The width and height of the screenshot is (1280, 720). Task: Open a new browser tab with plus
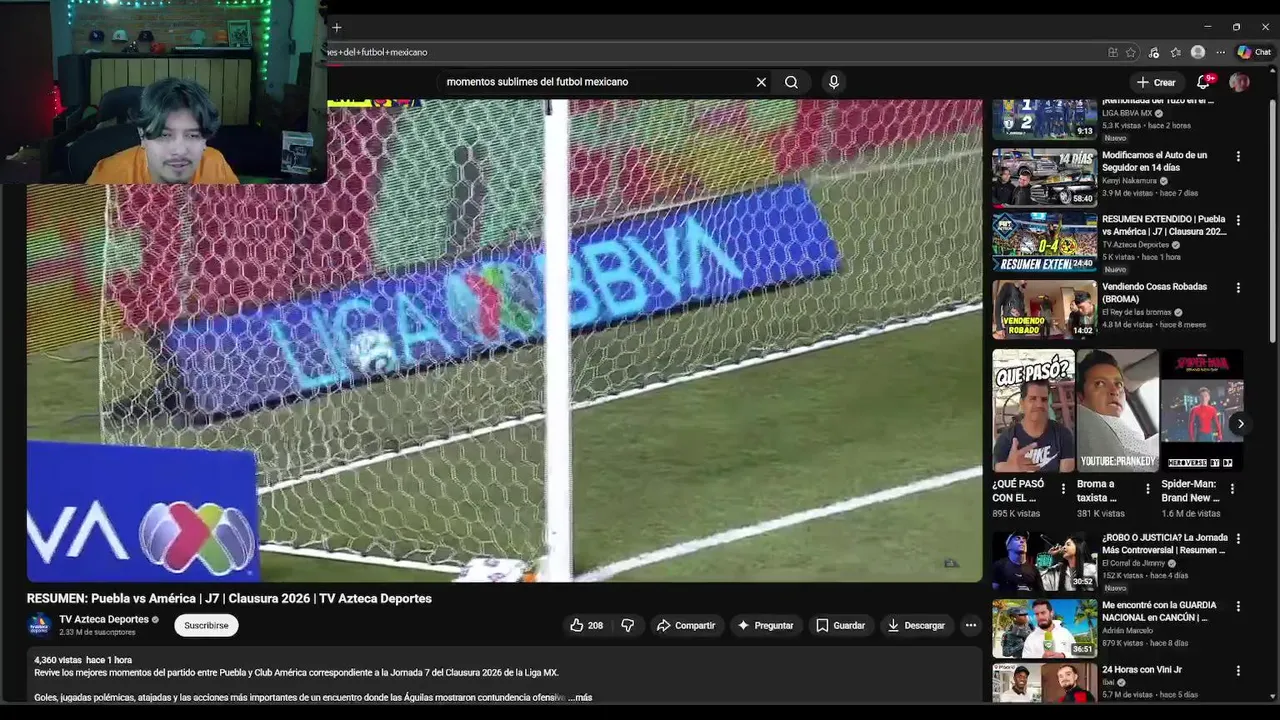click(x=336, y=28)
